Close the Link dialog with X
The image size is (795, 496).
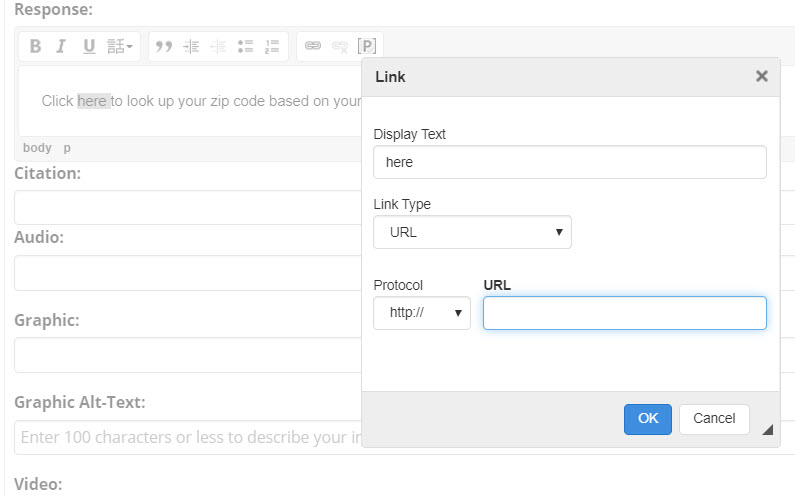(762, 76)
